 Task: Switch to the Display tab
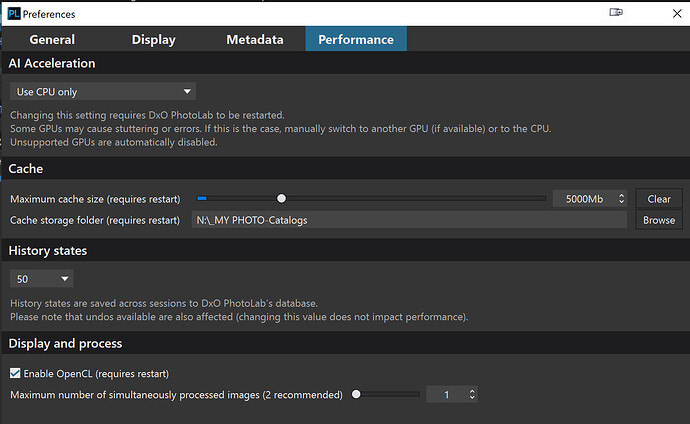tap(153, 40)
